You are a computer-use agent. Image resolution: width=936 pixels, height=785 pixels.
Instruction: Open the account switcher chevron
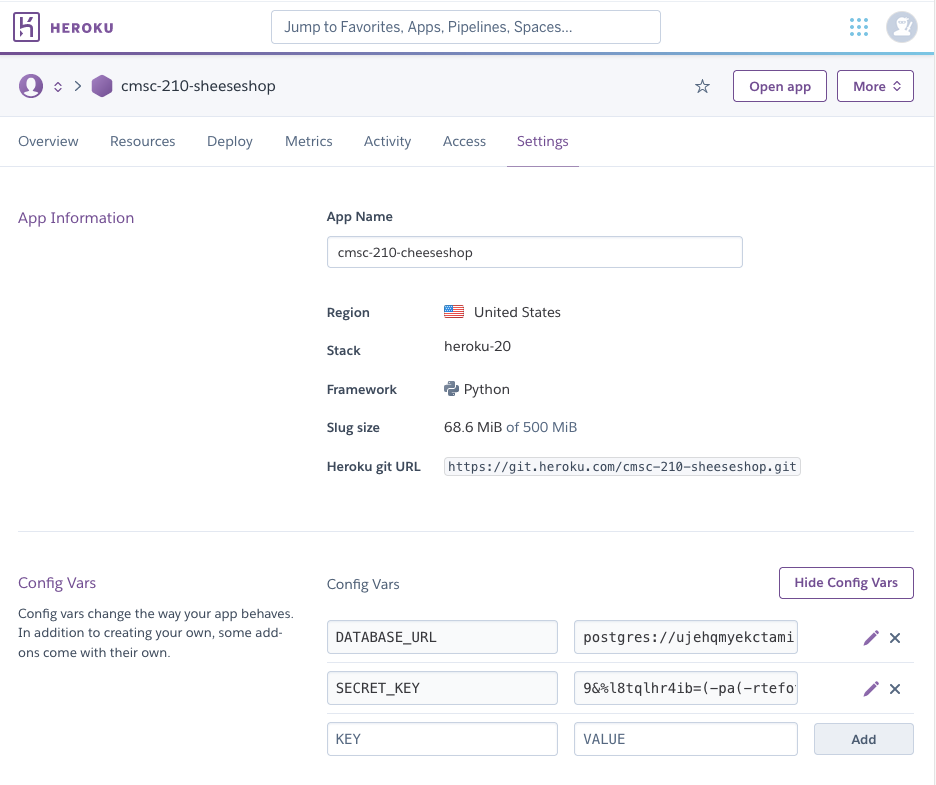pyautogui.click(x=58, y=86)
